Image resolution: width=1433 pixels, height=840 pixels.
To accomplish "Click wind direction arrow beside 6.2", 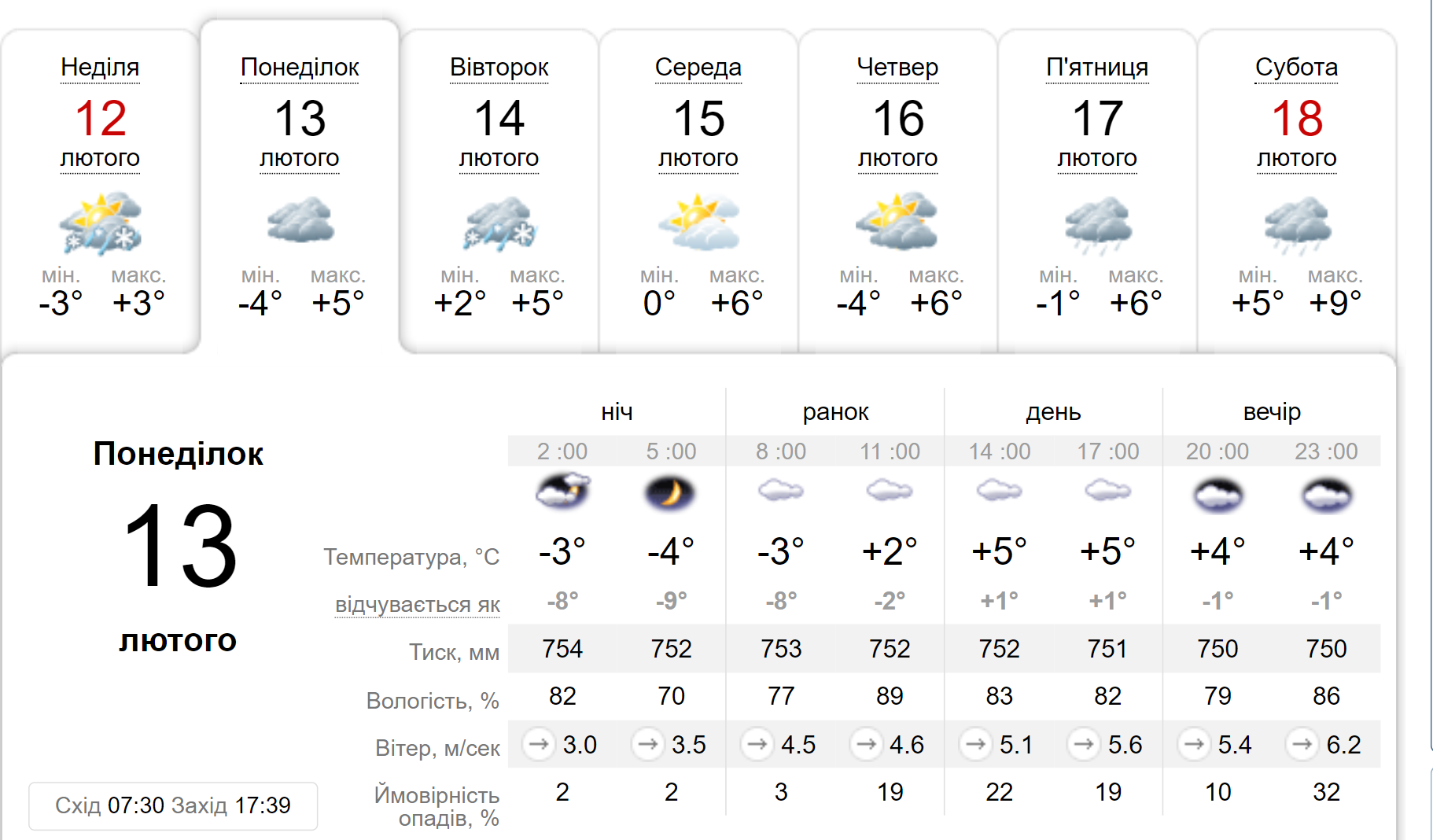I will 1302,743.
